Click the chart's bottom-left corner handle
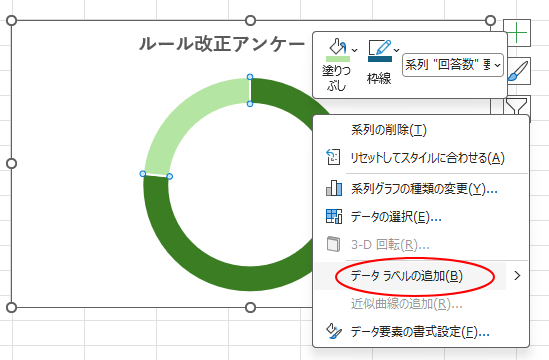549x360 pixels. (x=12, y=307)
